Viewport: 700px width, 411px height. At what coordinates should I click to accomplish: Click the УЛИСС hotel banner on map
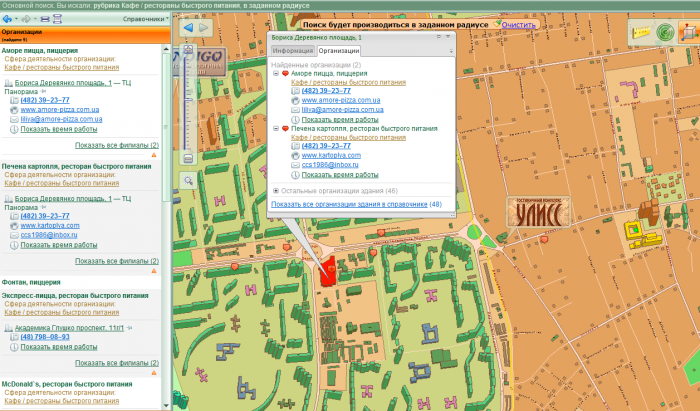point(538,212)
